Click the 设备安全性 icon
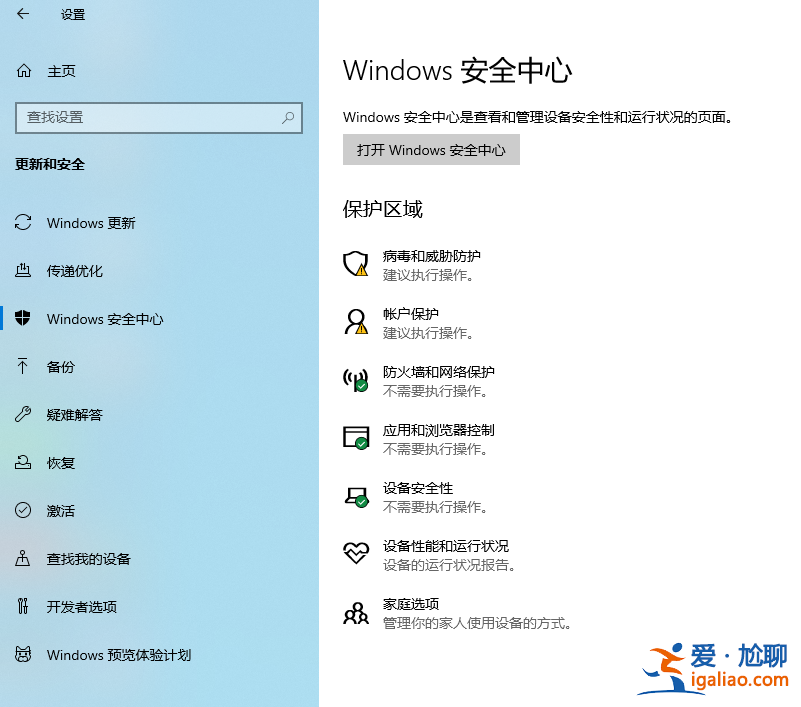 [356, 496]
